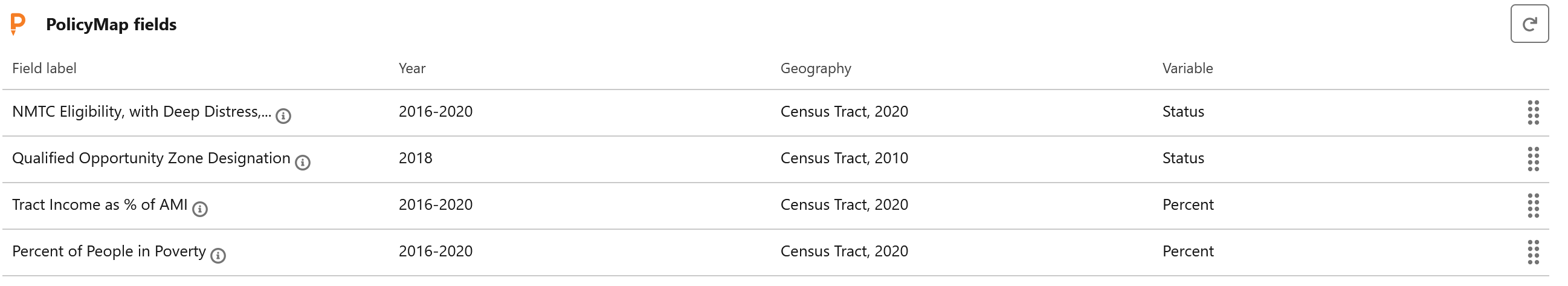Click the PolicyMap orange logo icon
Image resolution: width=1568 pixels, height=286 pixels.
tap(18, 24)
